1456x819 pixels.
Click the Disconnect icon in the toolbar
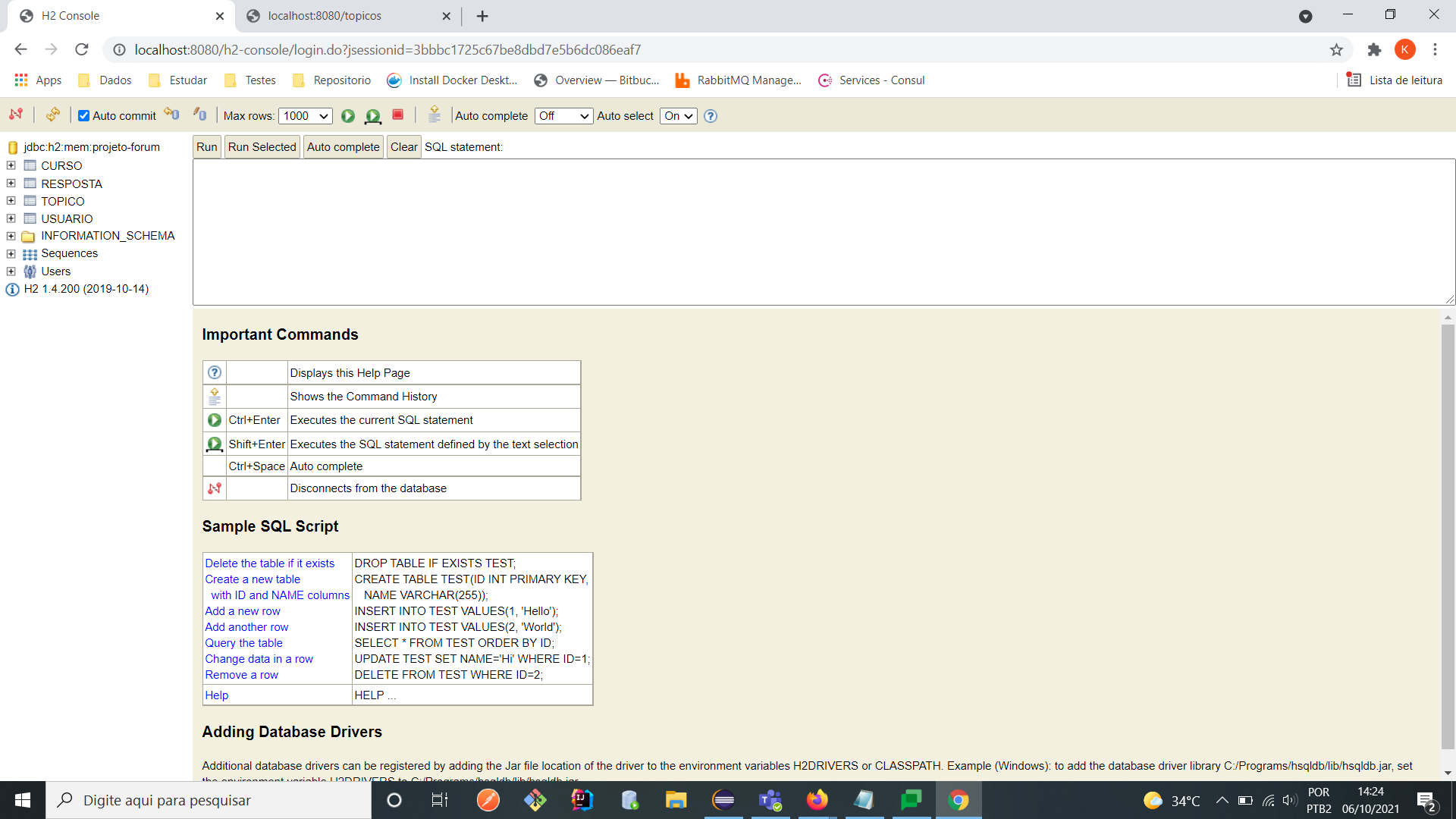(x=16, y=115)
